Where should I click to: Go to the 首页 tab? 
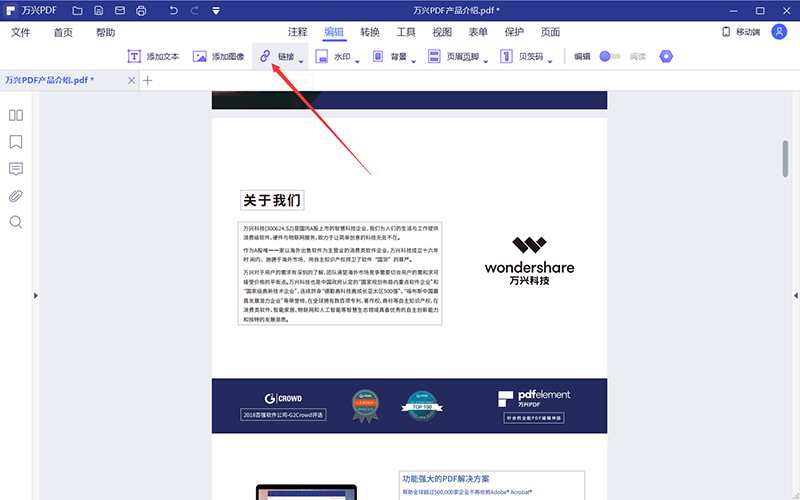(63, 33)
